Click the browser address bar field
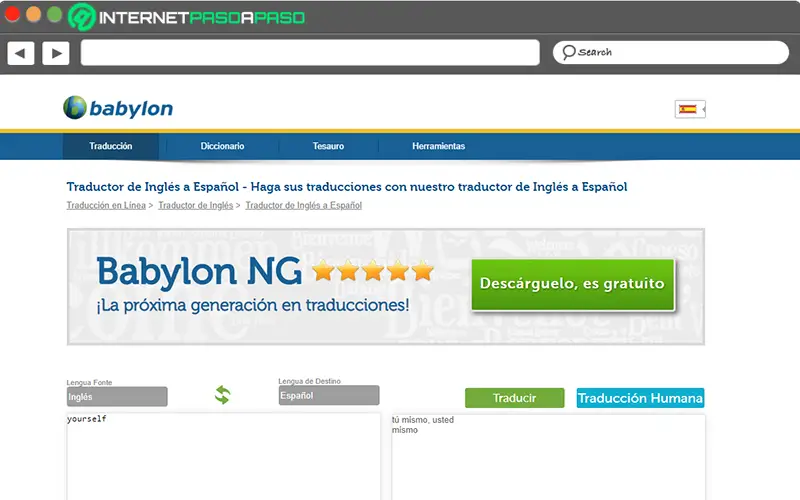The image size is (800, 500). point(310,53)
